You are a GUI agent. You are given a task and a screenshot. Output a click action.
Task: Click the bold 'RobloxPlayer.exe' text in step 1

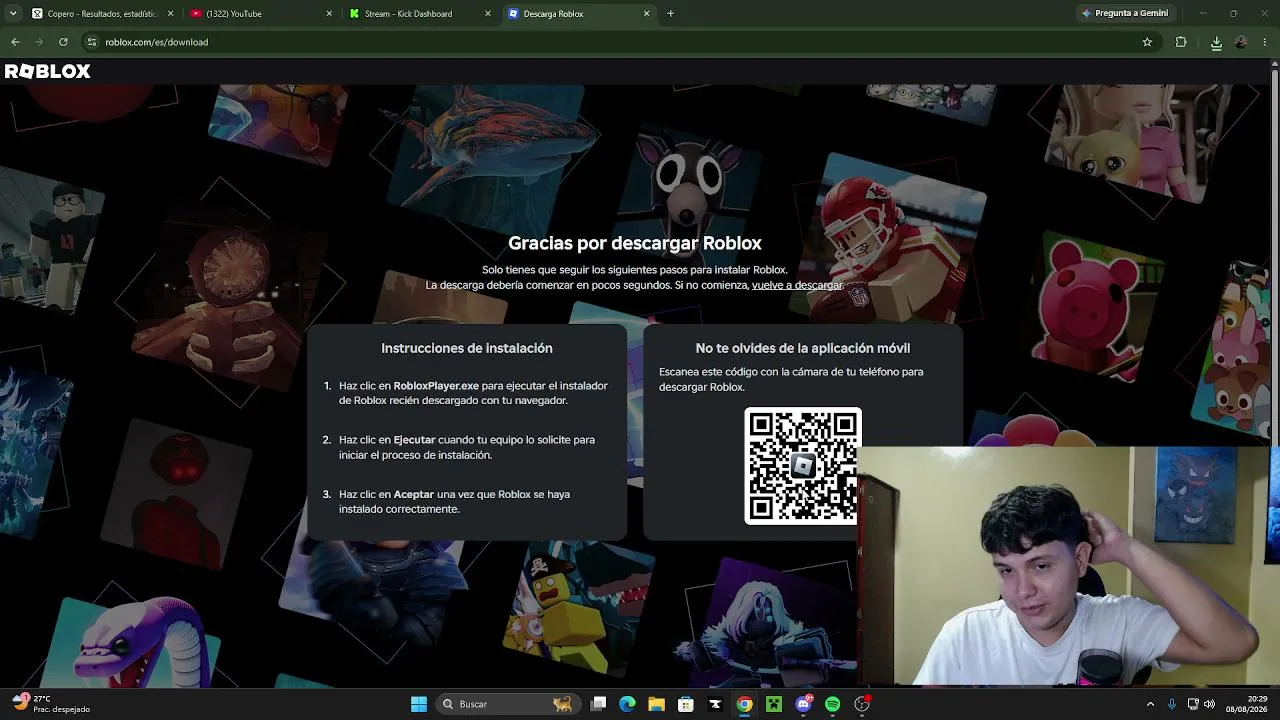(436, 386)
